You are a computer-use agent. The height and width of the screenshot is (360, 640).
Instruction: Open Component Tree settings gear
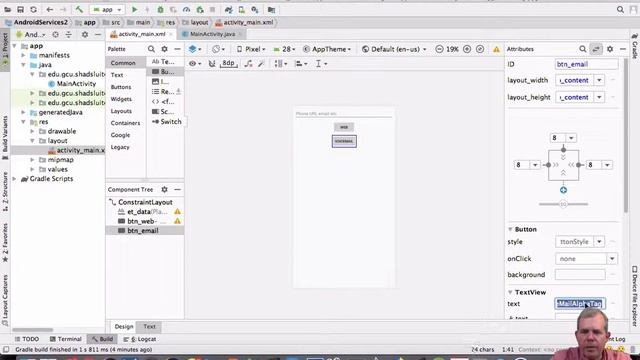164,189
